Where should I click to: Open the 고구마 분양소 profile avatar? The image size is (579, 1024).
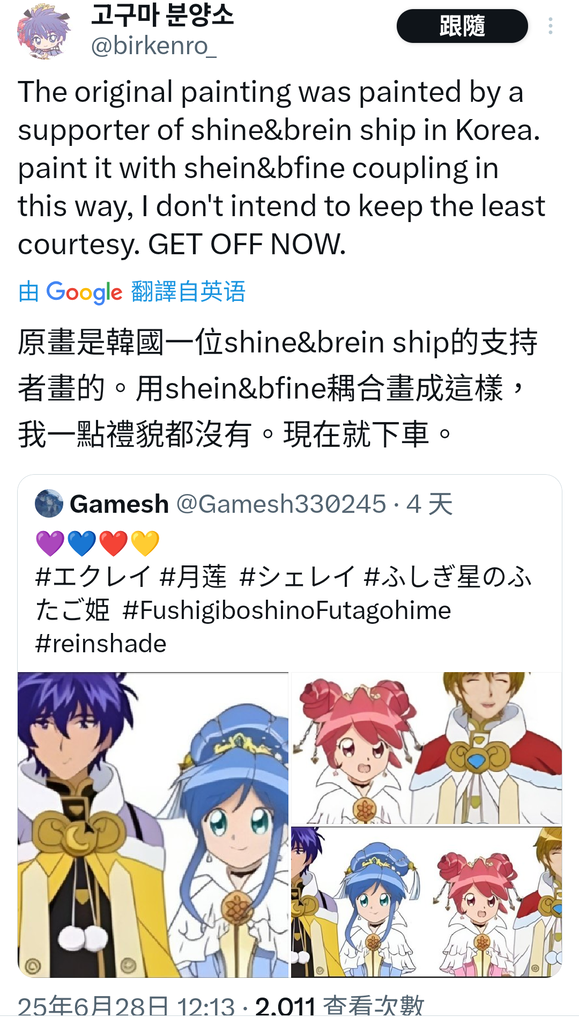coord(43,31)
